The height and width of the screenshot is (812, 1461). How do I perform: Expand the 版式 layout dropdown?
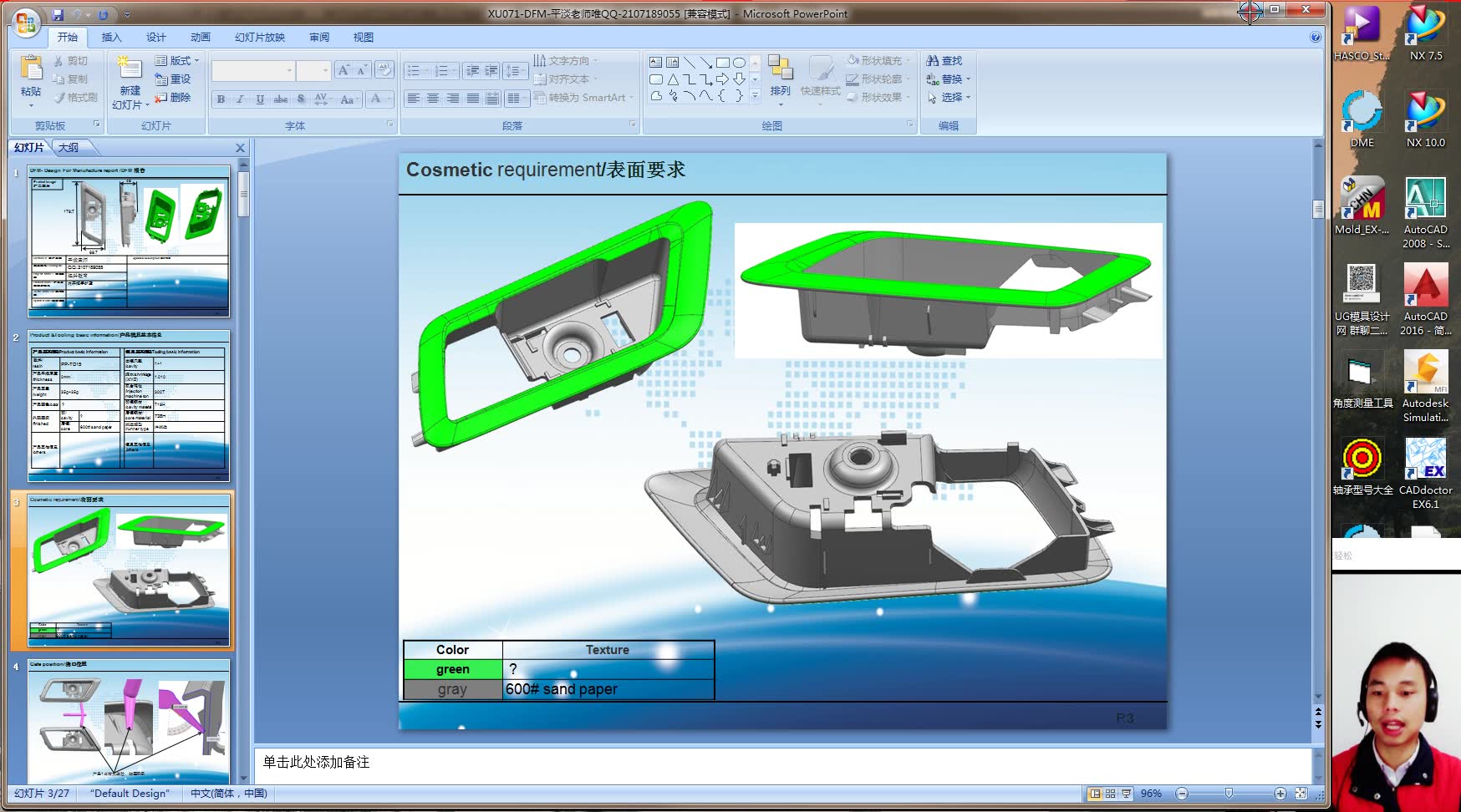pyautogui.click(x=177, y=61)
